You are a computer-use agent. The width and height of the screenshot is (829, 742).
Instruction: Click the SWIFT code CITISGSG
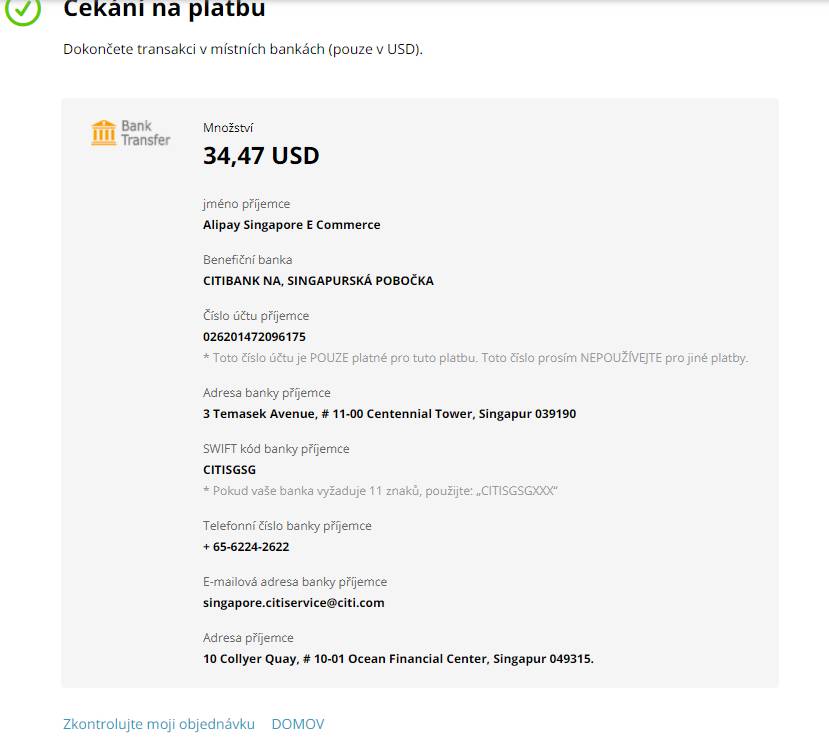(x=229, y=470)
